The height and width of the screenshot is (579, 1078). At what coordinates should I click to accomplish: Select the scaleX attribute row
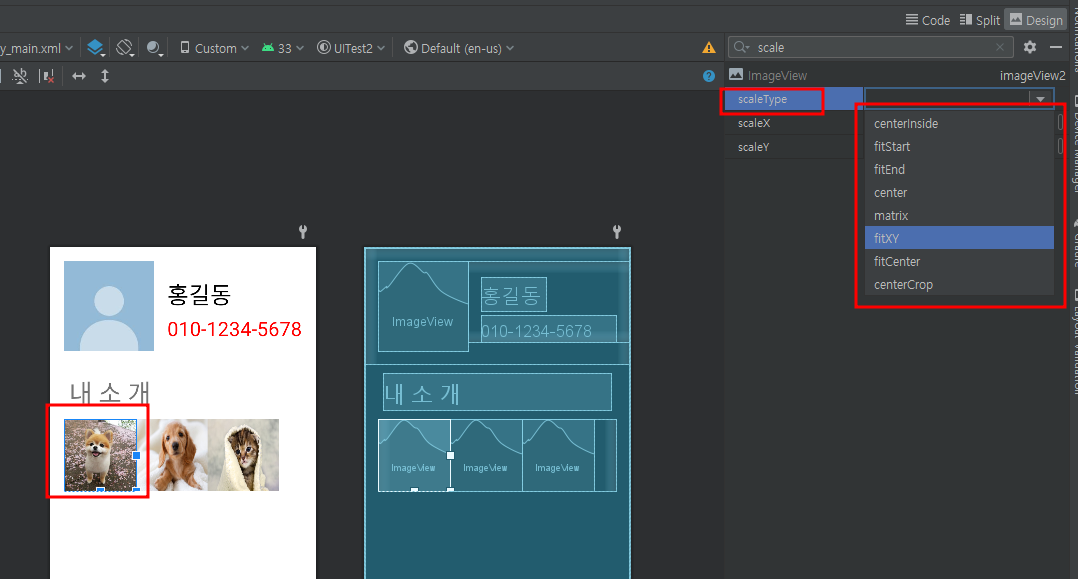pos(793,123)
